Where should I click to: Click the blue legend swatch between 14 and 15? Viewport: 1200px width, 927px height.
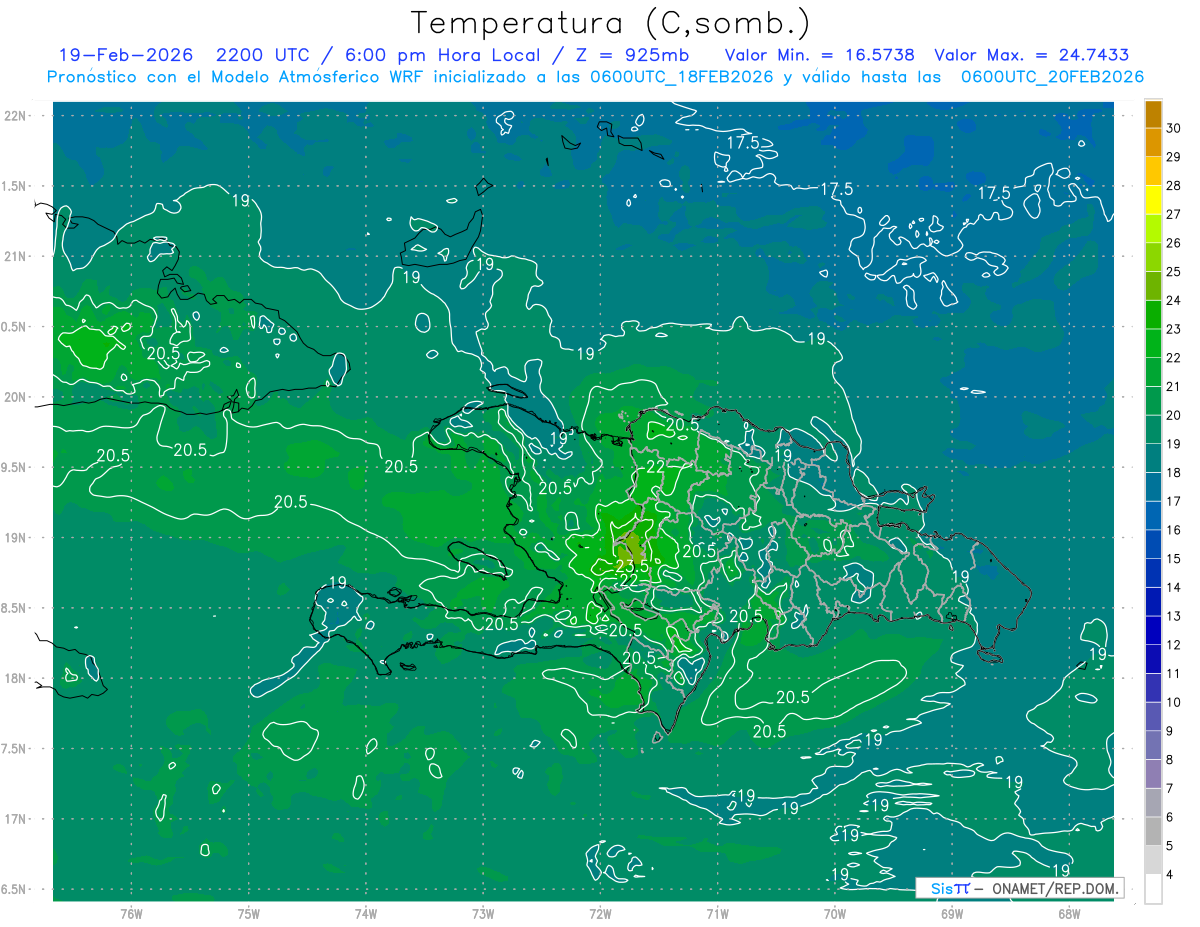(1153, 573)
